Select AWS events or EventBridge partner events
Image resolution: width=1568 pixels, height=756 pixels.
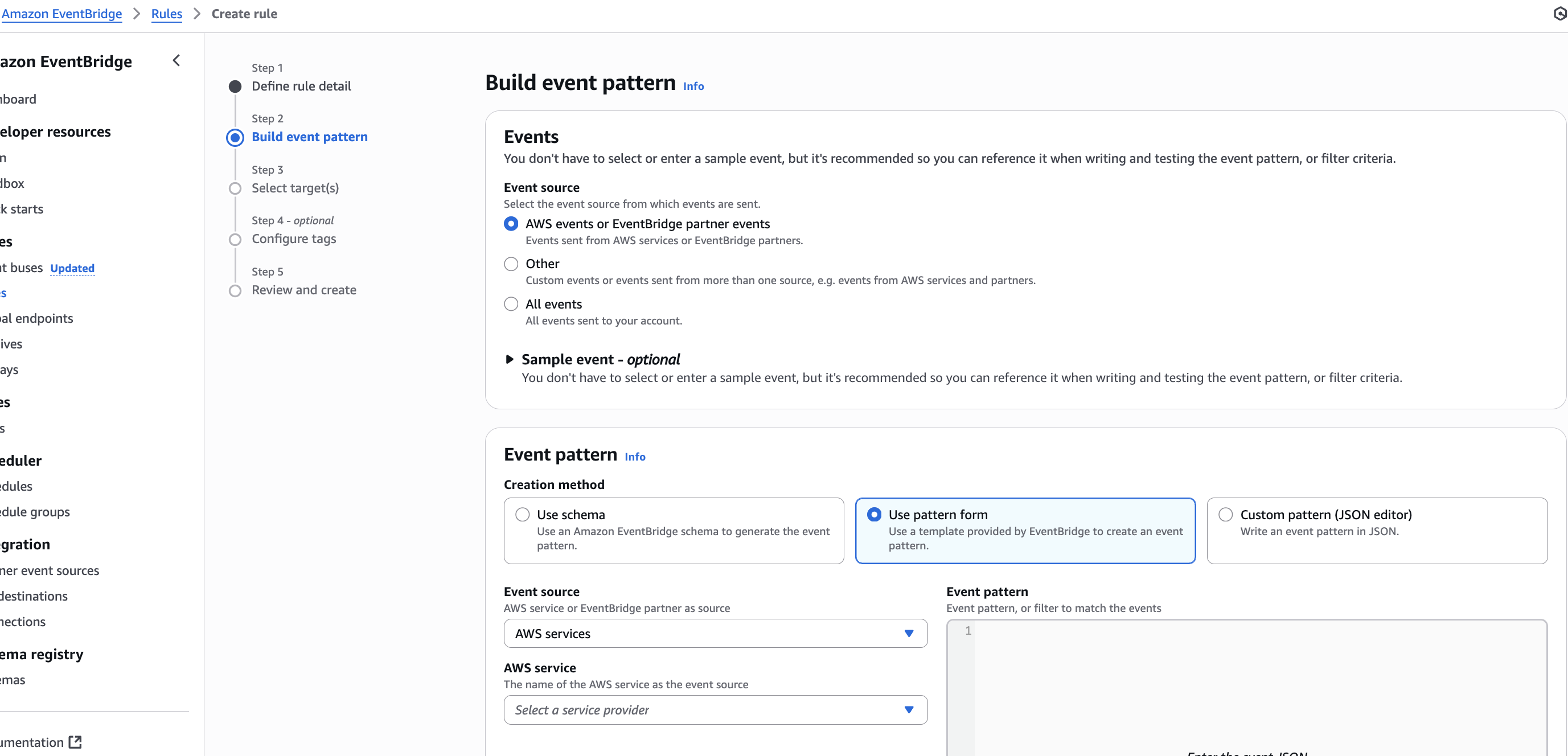point(511,224)
